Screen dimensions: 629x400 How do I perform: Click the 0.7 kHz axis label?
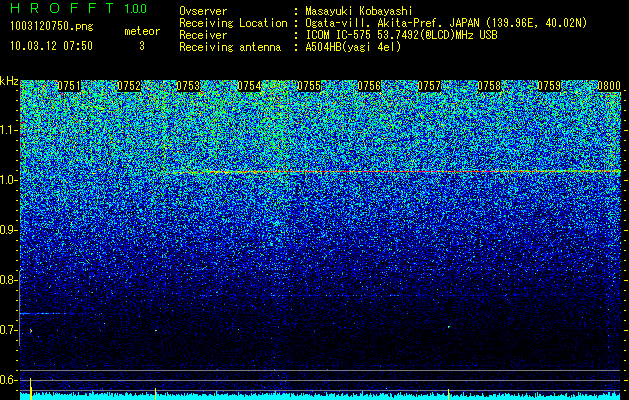pos(9,330)
